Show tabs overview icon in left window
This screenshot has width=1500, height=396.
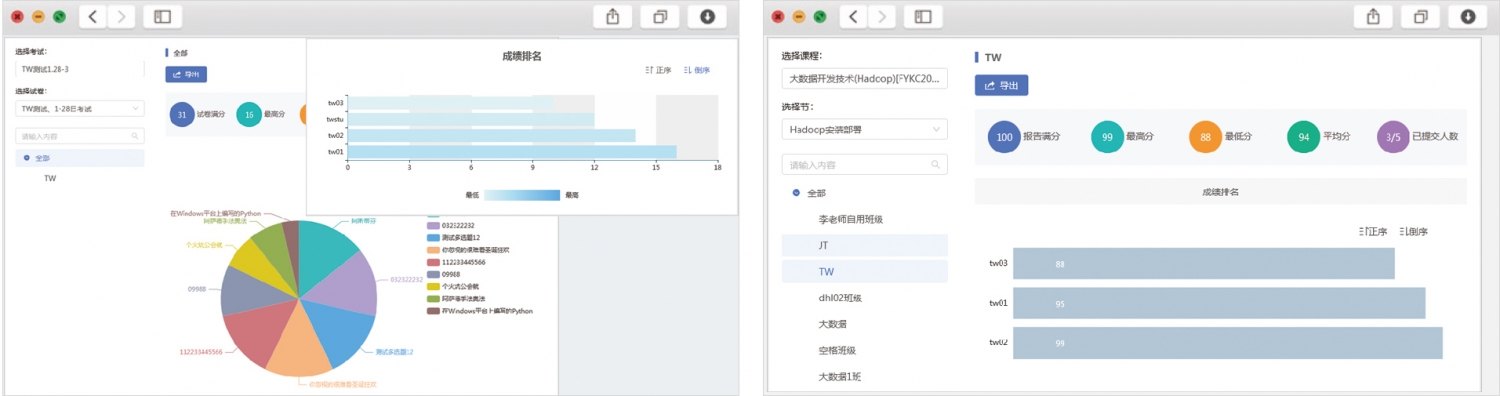tap(660, 16)
